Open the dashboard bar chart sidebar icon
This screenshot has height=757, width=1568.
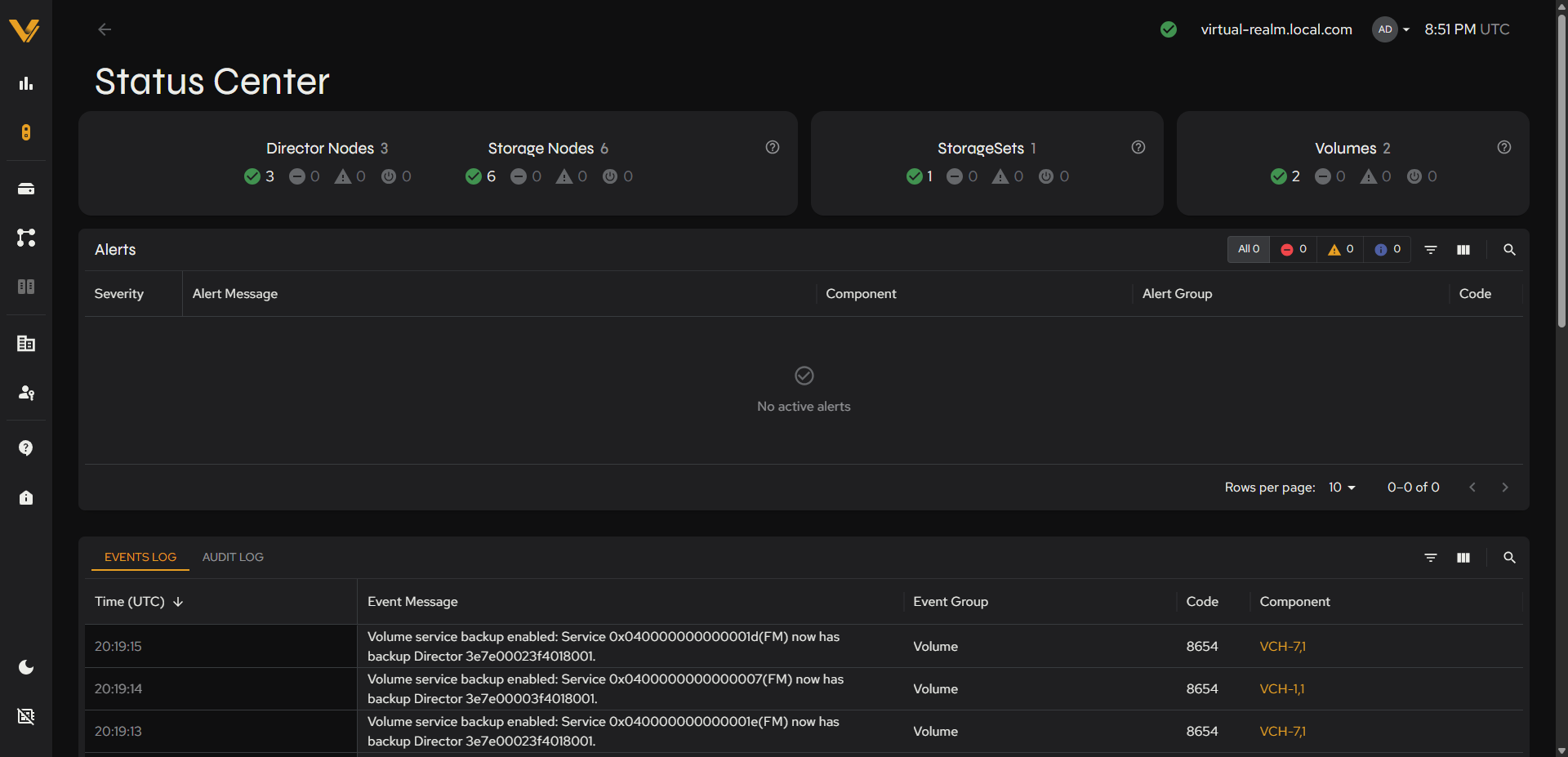(x=26, y=83)
